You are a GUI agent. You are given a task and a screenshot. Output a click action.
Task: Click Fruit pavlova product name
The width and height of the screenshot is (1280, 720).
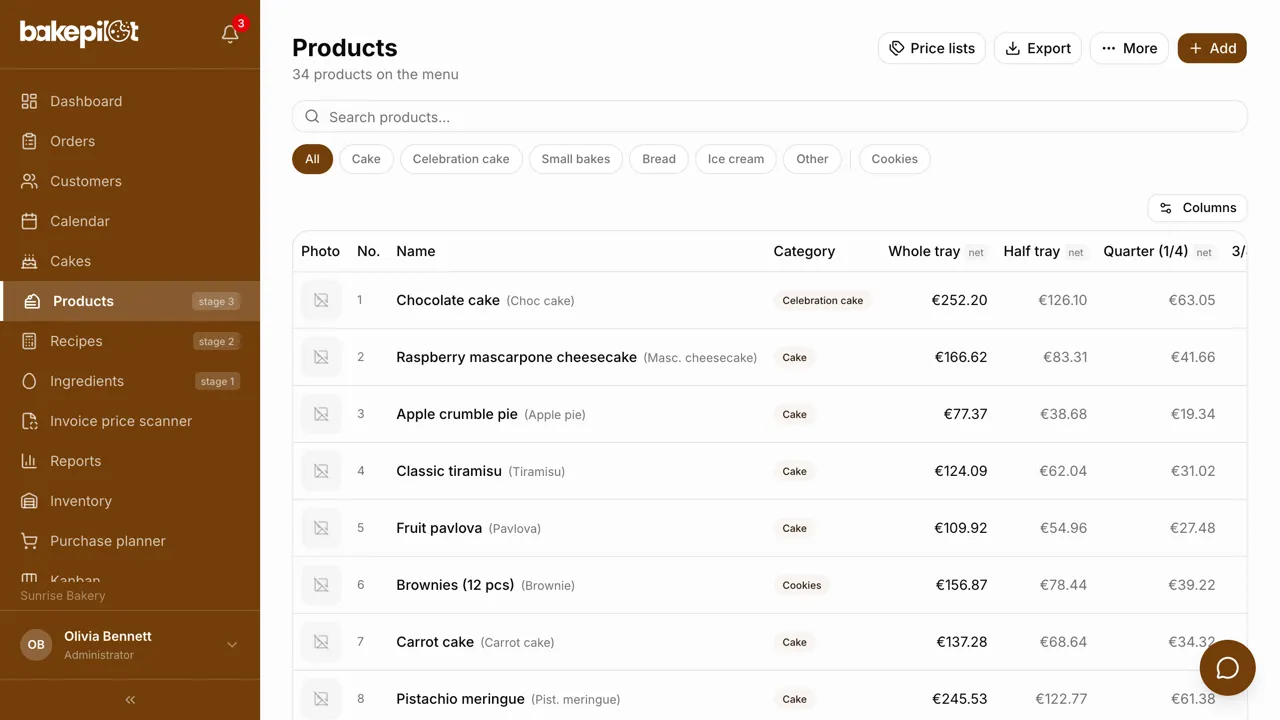pos(439,528)
